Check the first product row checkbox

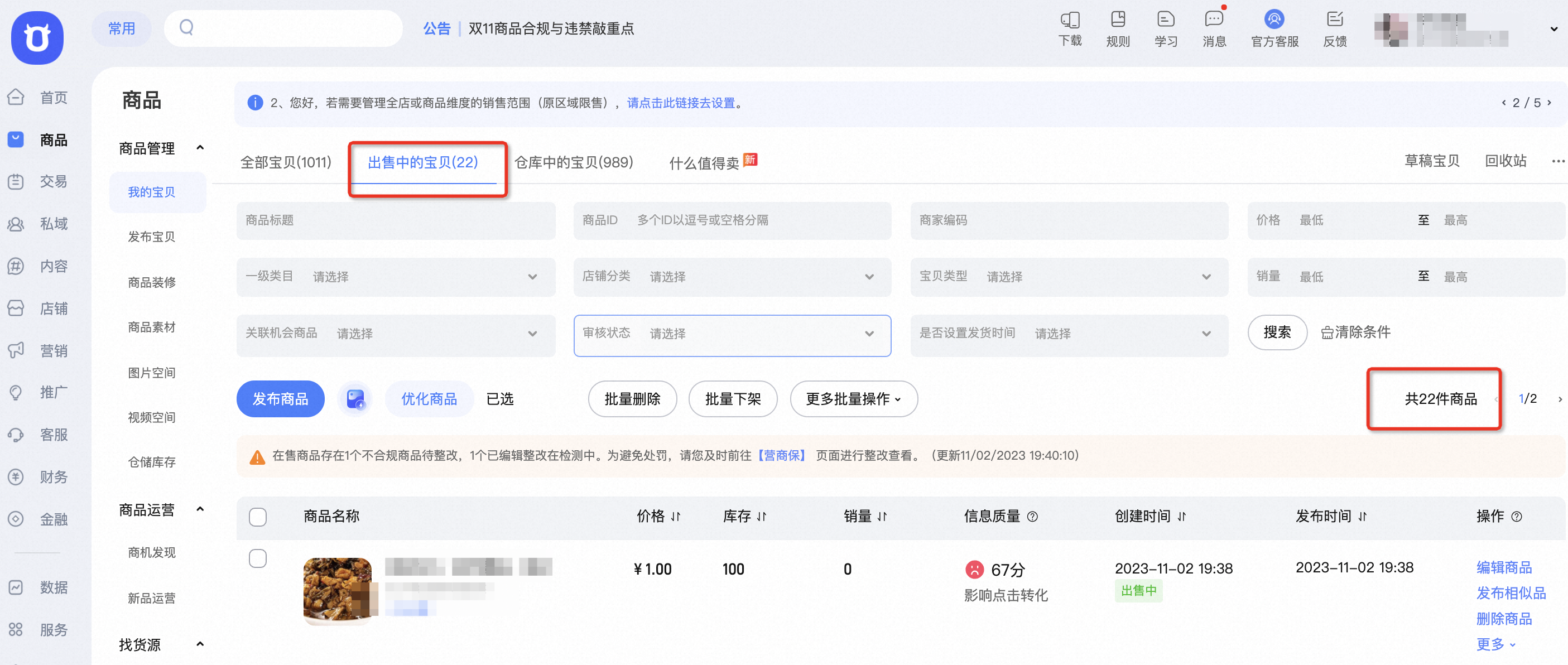tap(257, 558)
